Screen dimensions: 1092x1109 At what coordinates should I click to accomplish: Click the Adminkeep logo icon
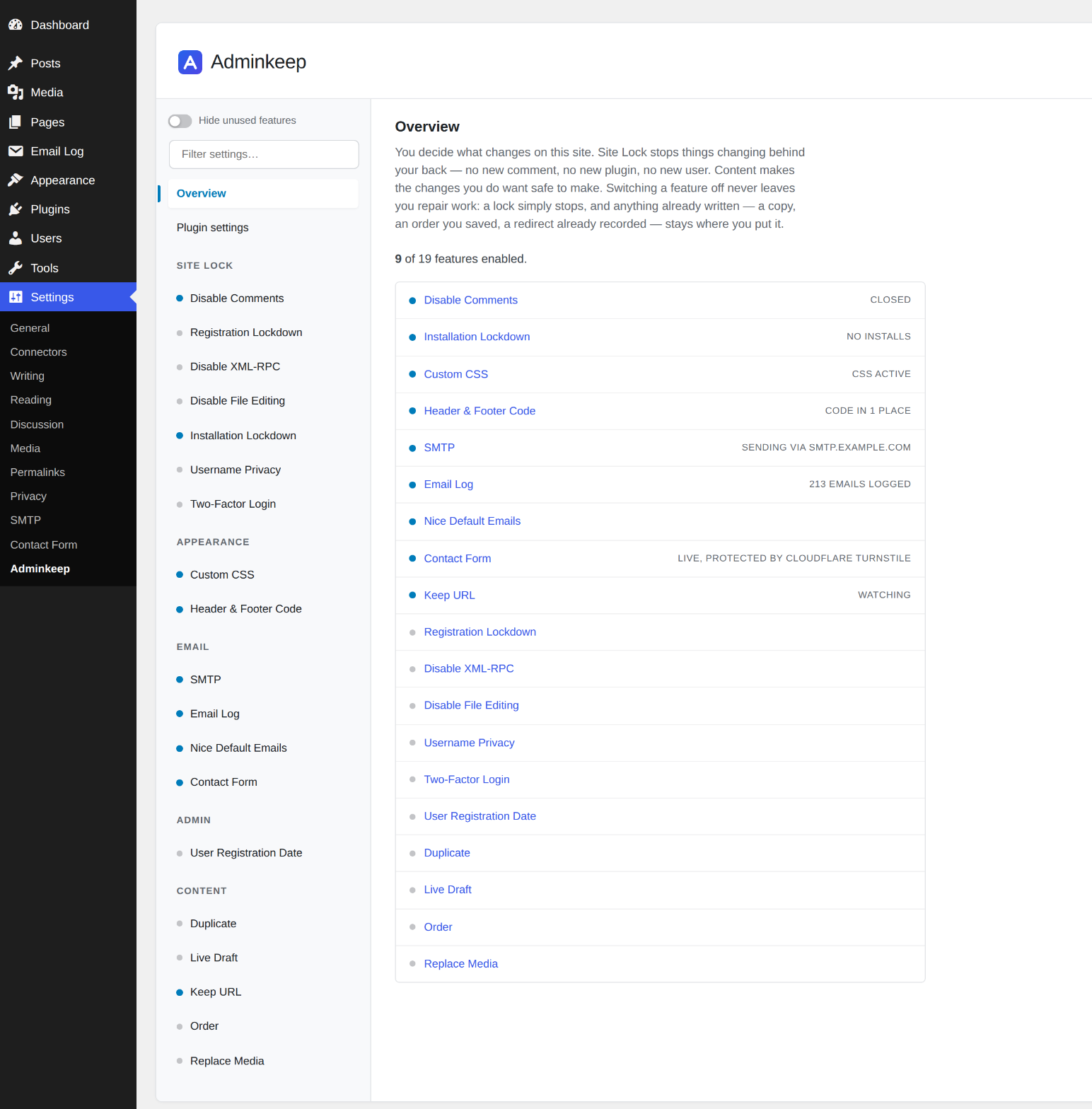pyautogui.click(x=190, y=62)
